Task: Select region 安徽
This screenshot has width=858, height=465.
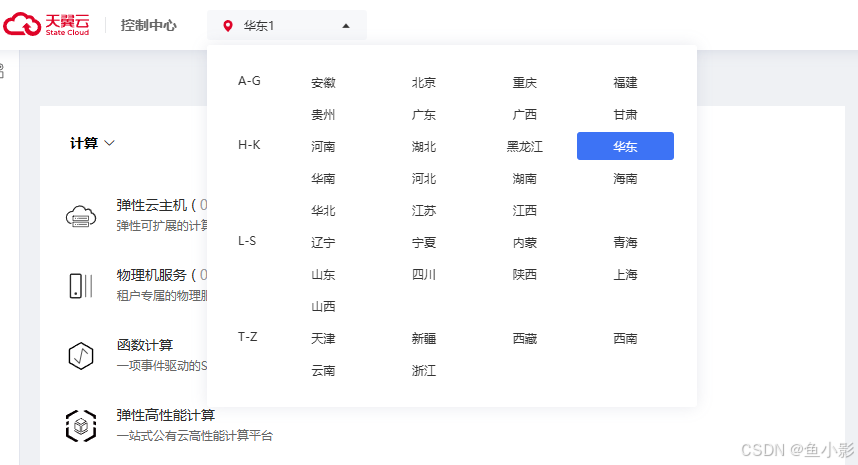Action: point(323,83)
